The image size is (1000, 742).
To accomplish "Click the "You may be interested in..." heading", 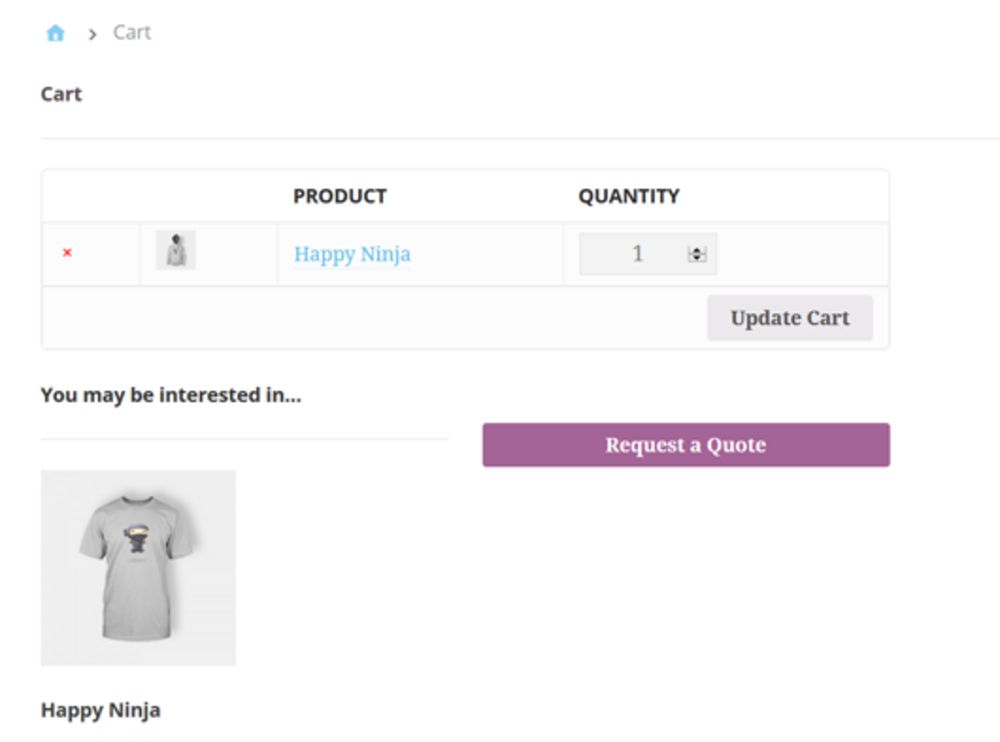I will point(171,395).
